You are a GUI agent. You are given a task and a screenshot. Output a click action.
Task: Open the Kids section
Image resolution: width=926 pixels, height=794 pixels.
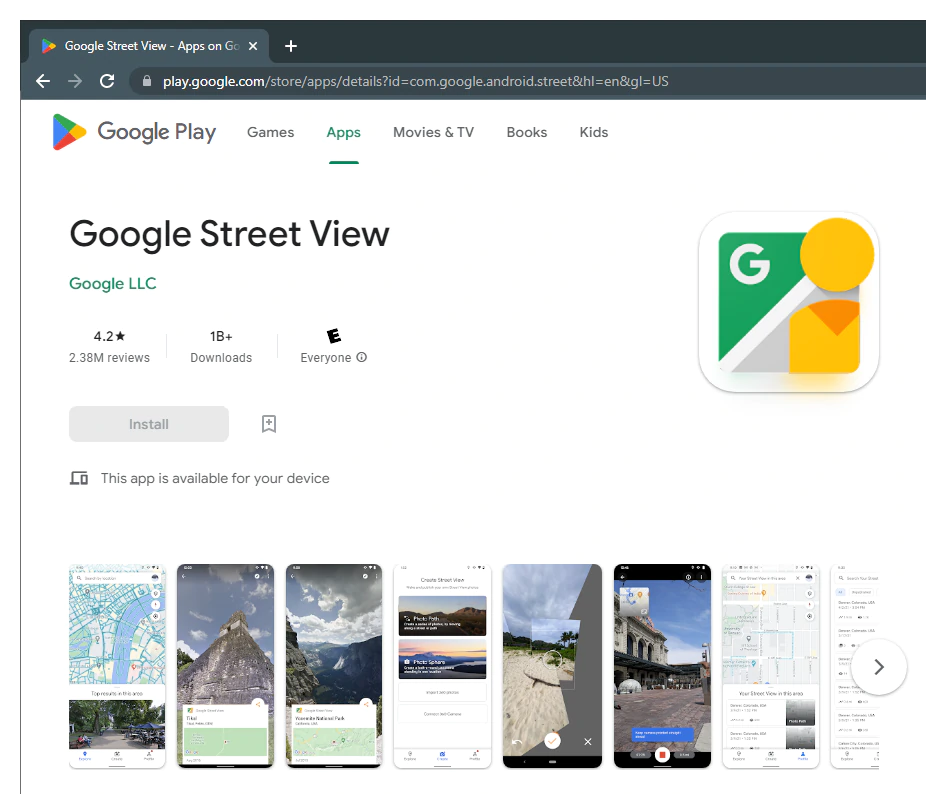[x=593, y=131]
